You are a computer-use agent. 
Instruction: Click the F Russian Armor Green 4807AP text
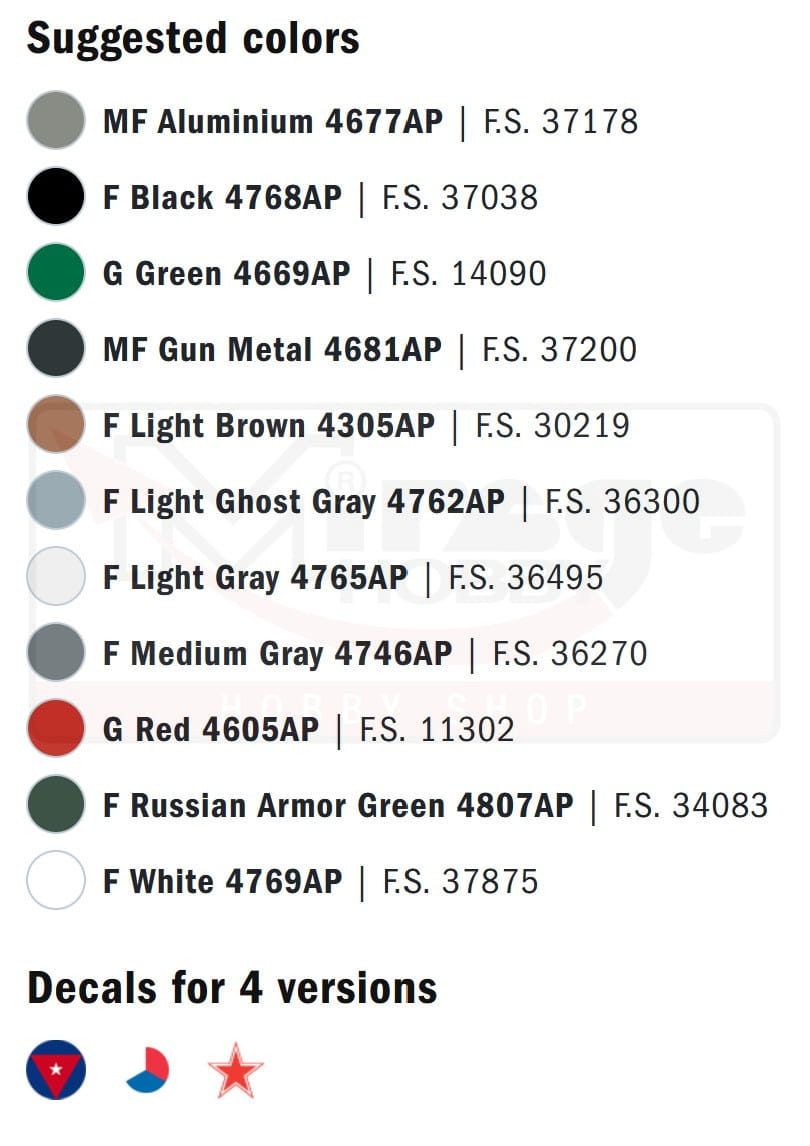click(x=338, y=806)
